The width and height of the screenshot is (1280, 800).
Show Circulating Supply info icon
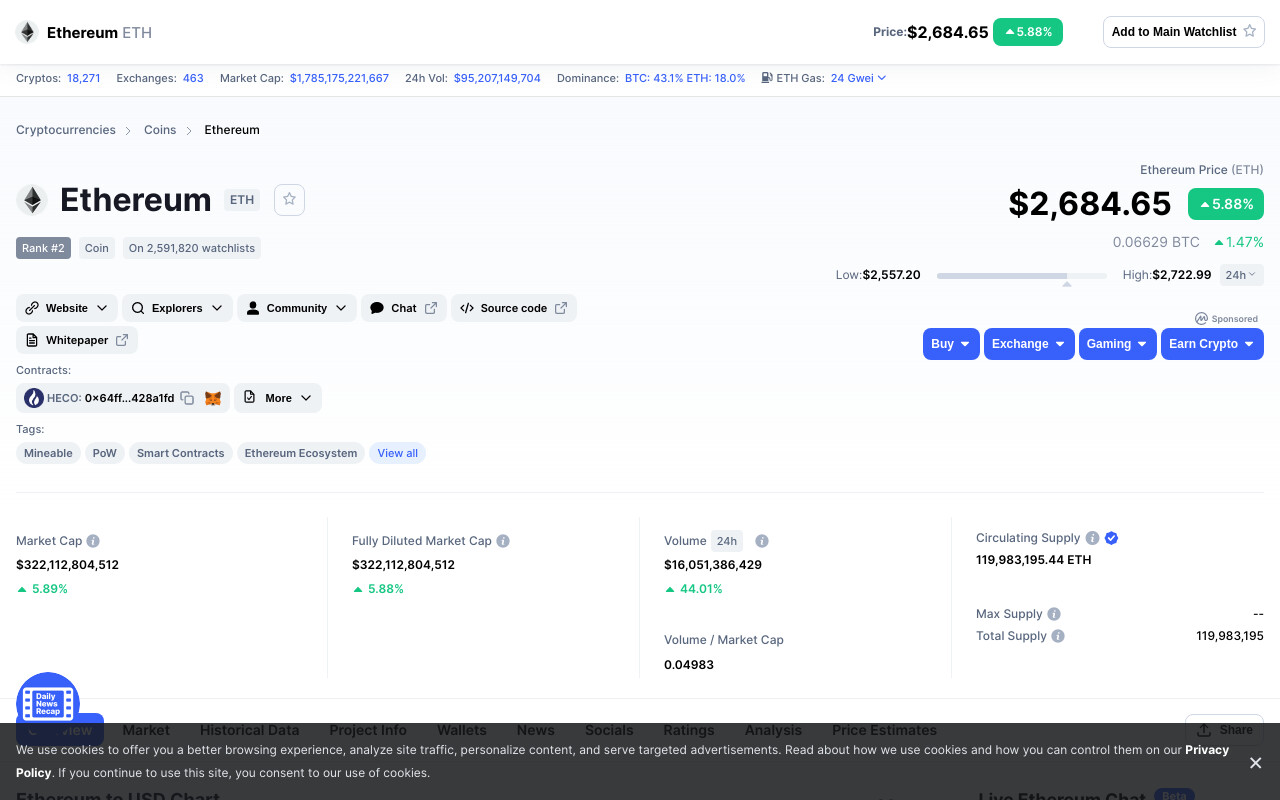1093,538
